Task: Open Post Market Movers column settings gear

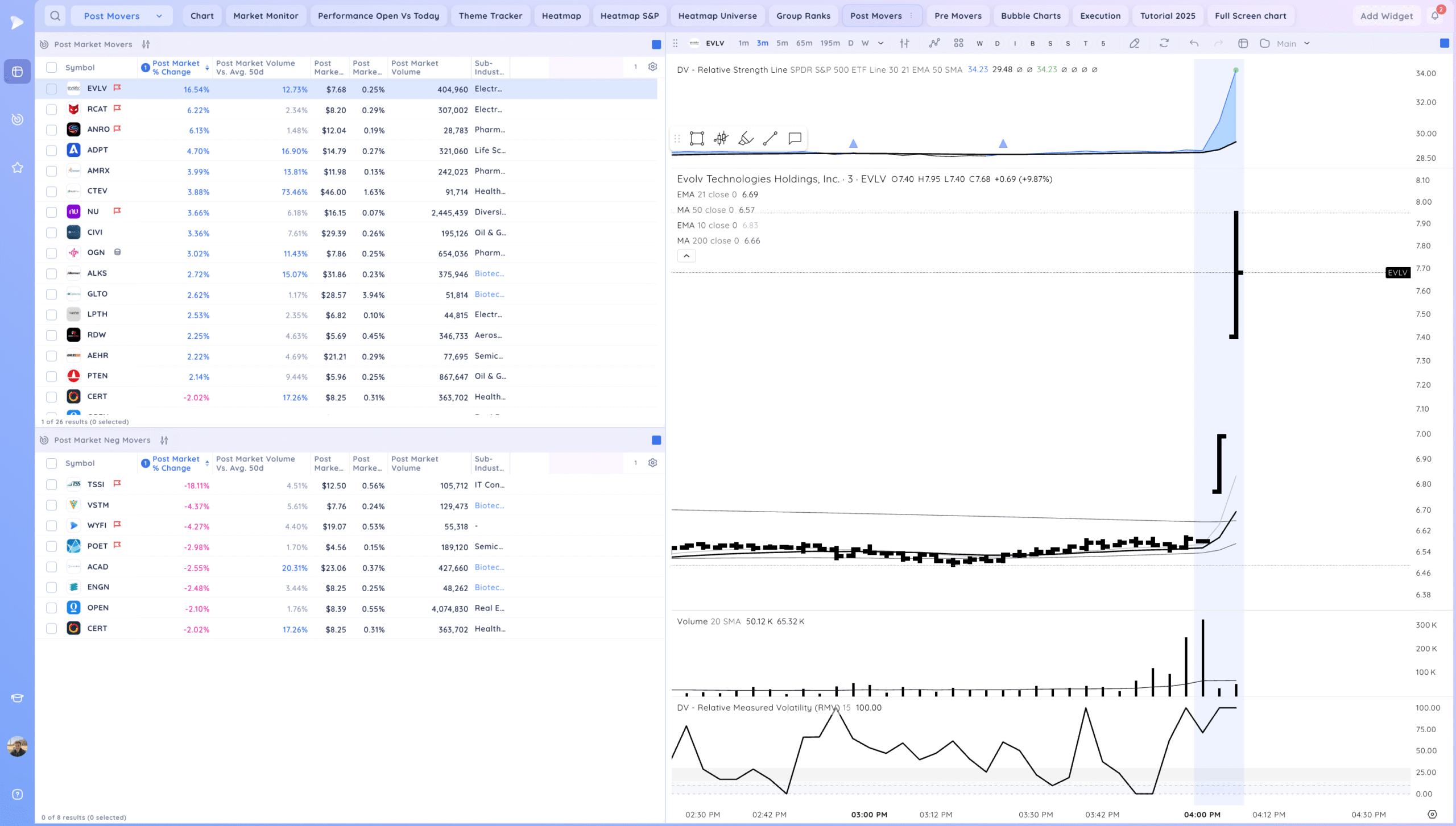Action: tap(652, 67)
